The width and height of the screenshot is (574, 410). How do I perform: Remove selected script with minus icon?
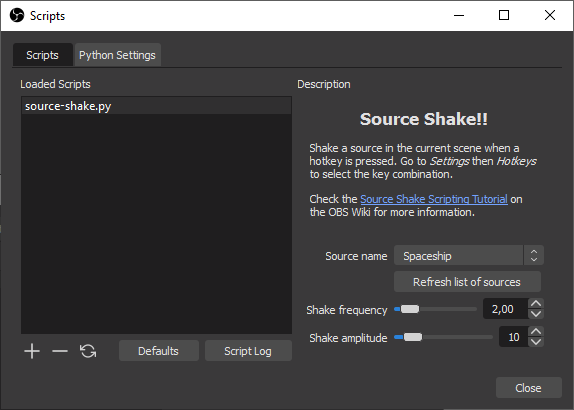click(x=60, y=351)
